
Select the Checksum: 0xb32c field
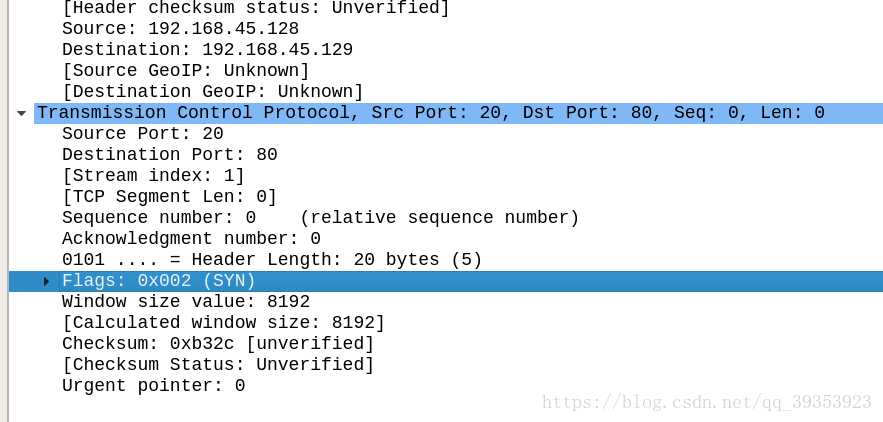coord(218,344)
